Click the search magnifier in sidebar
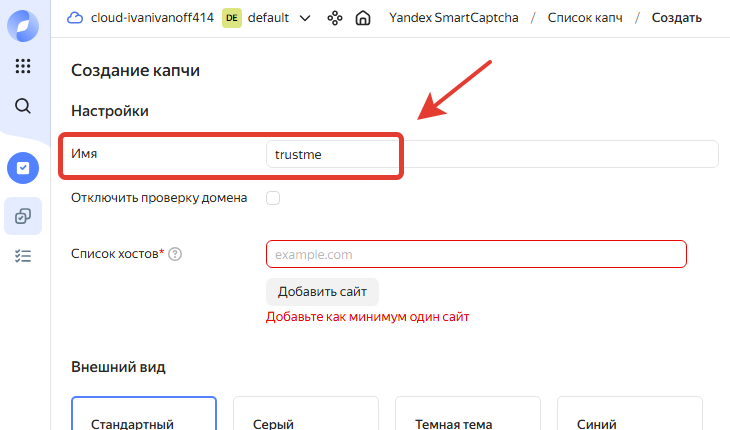 point(23,106)
